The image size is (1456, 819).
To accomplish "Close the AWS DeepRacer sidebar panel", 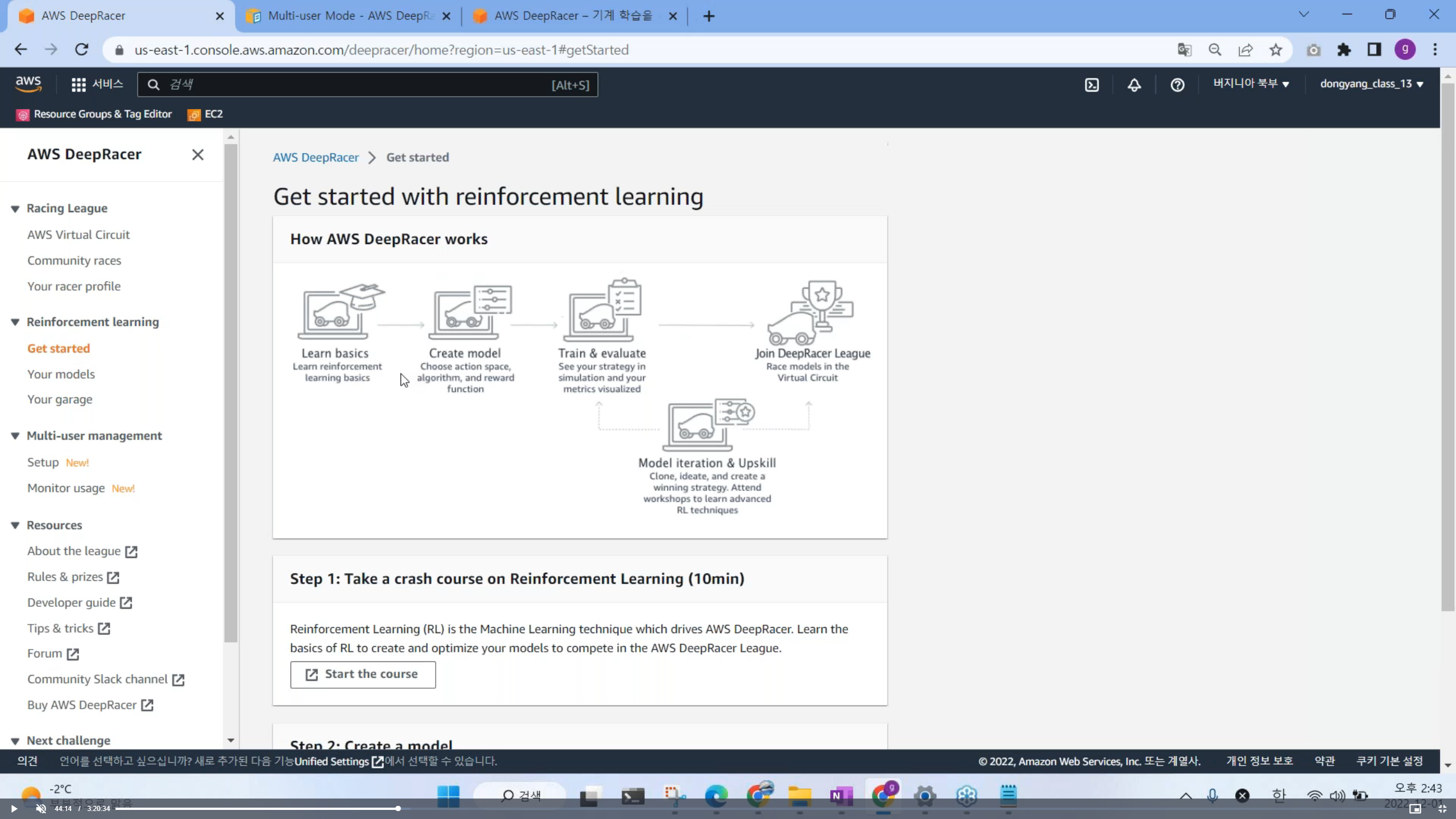I will click(x=197, y=155).
